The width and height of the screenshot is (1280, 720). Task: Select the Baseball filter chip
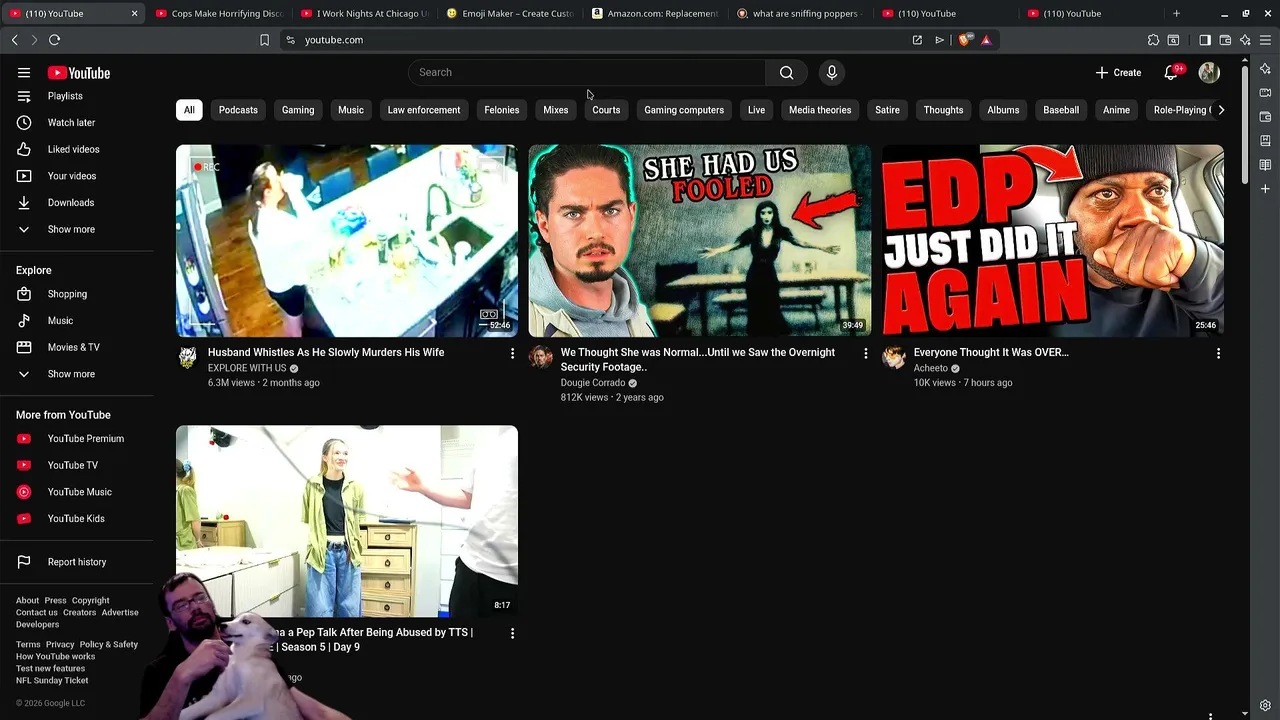(x=1061, y=110)
